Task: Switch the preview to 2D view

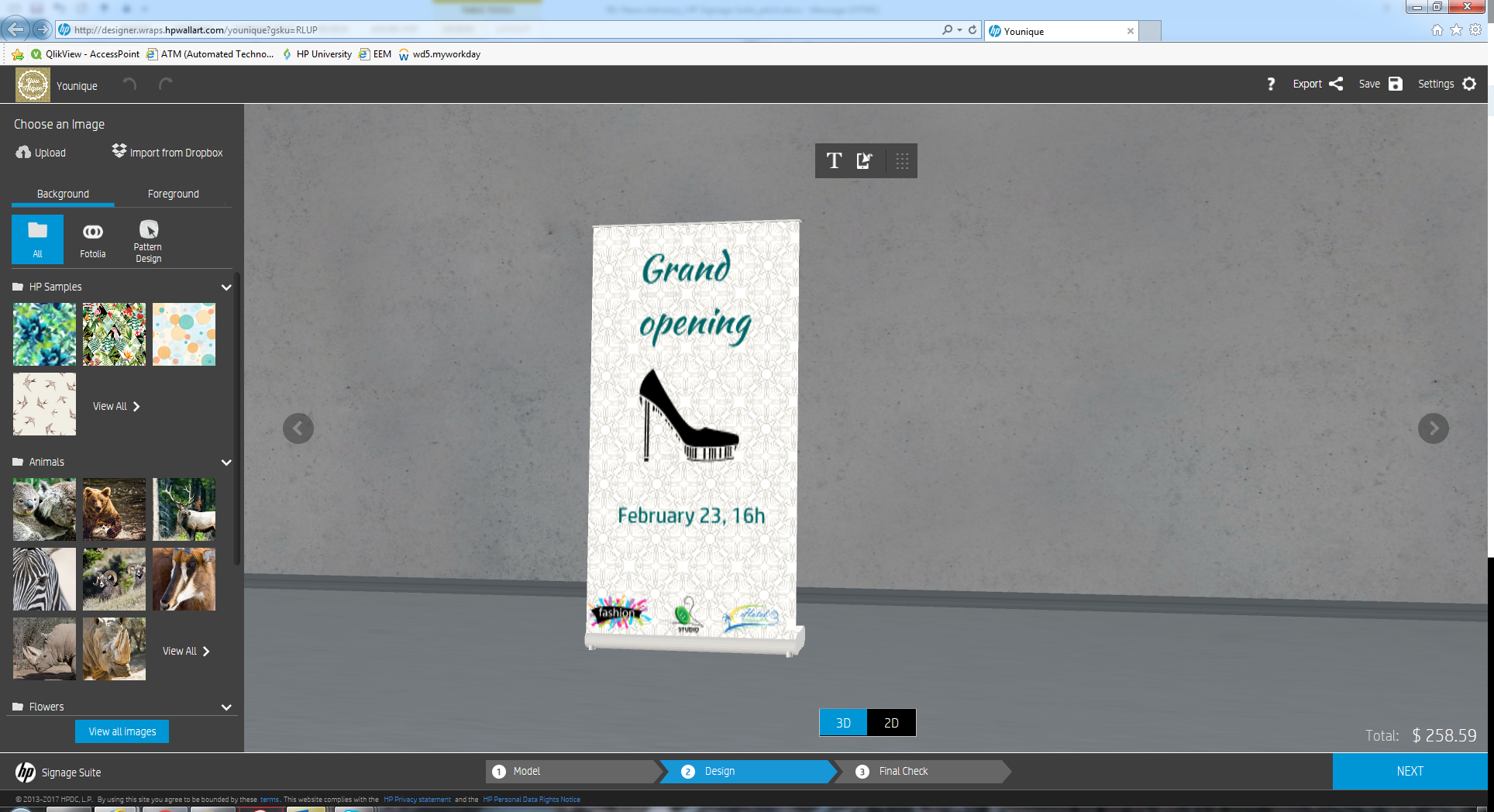Action: 891,722
